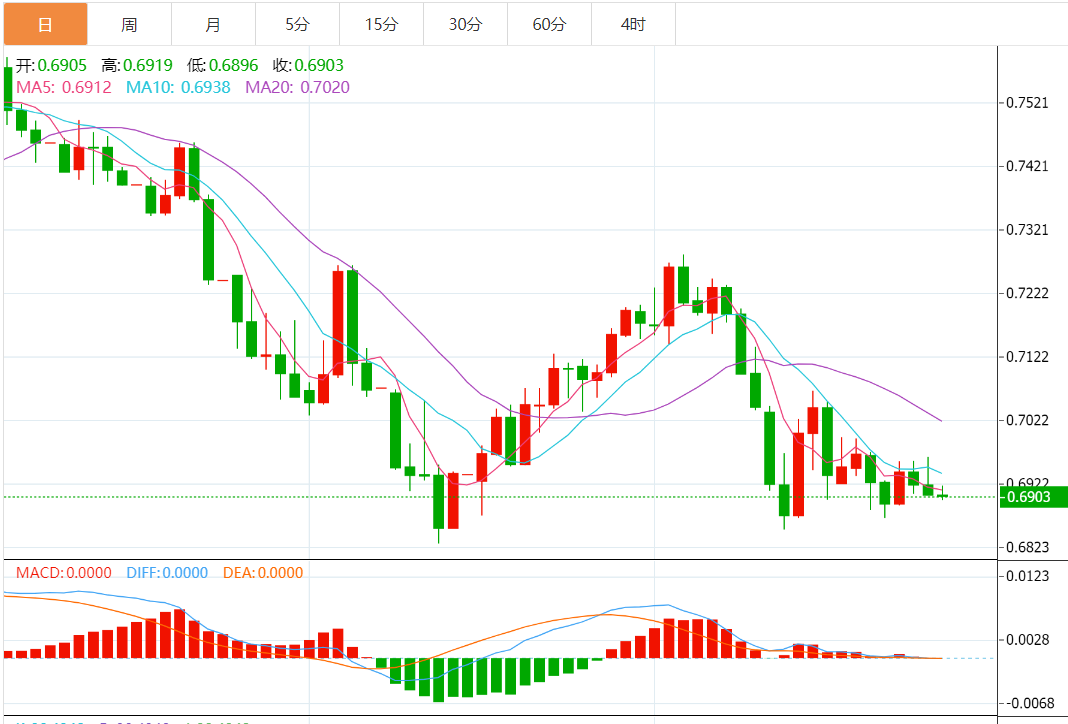1068x724 pixels.
Task: Click the MA5: 0.6912 indicator label
Action: (x=64, y=87)
